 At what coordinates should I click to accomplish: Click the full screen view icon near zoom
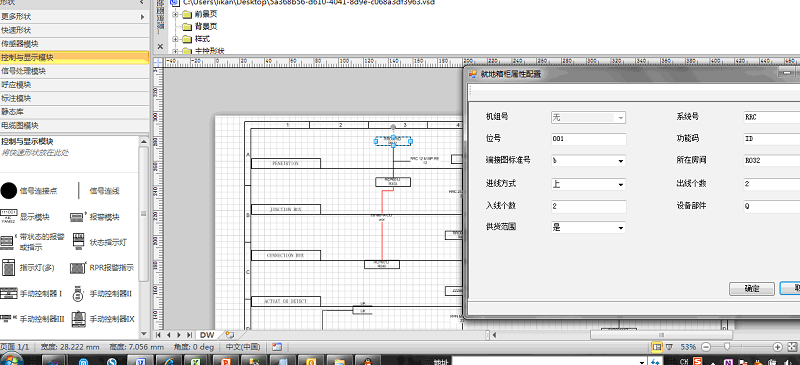(x=669, y=347)
